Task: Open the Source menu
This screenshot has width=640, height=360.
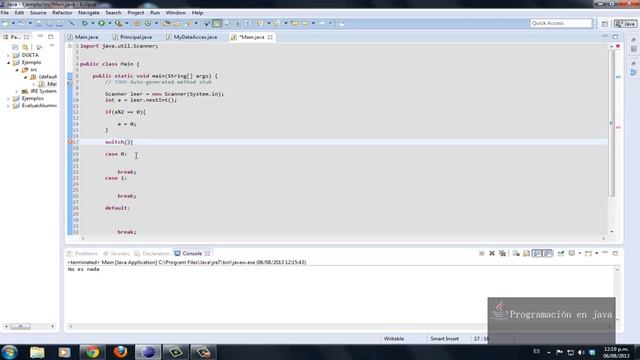Action: (38, 13)
